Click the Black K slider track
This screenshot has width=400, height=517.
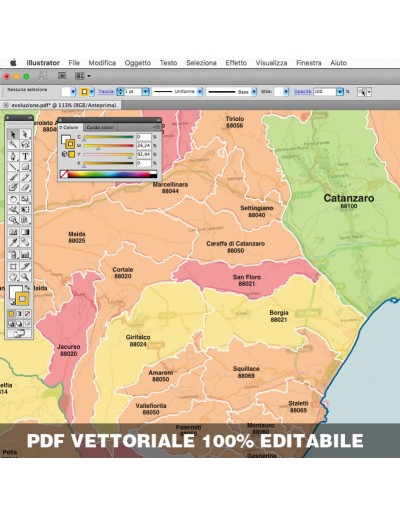tap(108, 163)
